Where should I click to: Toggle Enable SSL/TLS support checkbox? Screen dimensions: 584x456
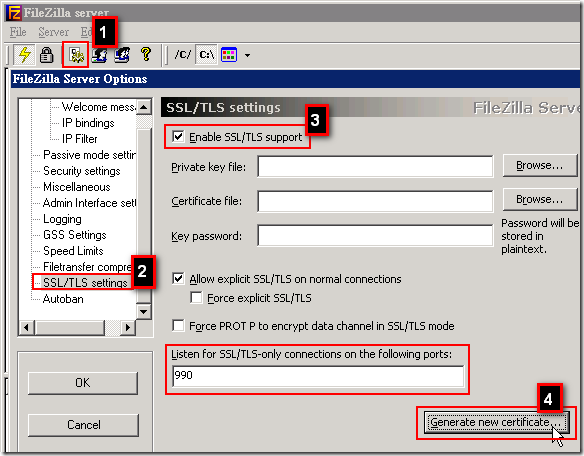tap(178, 137)
